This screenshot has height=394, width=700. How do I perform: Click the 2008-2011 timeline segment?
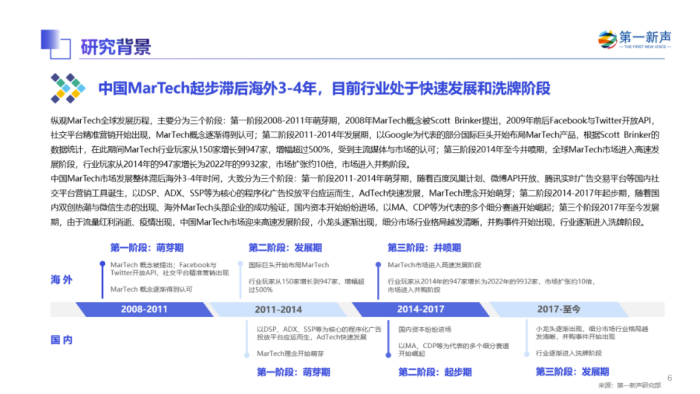click(144, 309)
